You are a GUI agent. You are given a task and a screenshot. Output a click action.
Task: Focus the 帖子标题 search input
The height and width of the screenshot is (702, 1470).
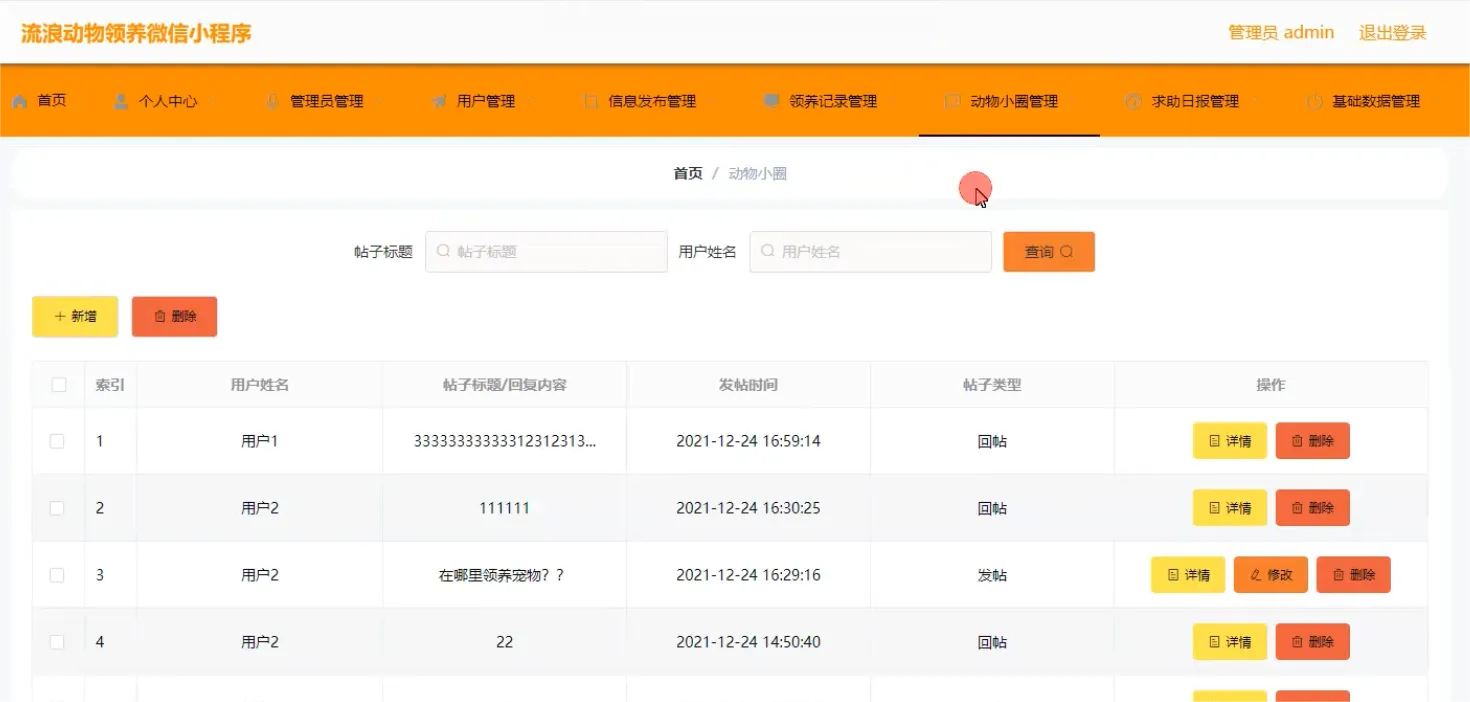(x=546, y=252)
